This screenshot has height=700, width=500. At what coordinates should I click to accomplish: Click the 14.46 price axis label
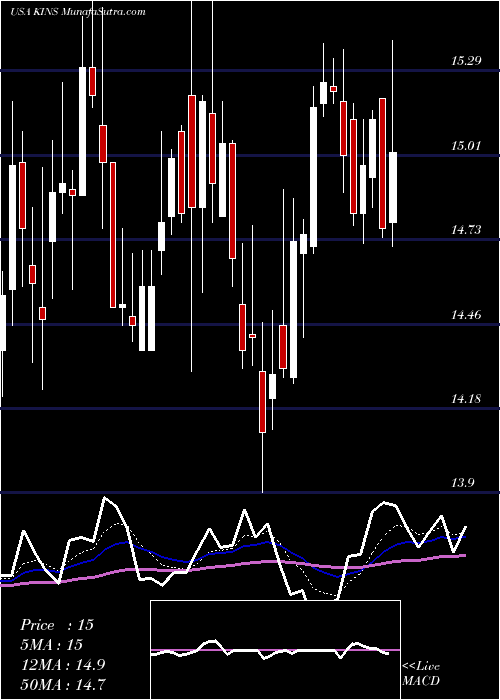pyautogui.click(x=466, y=315)
